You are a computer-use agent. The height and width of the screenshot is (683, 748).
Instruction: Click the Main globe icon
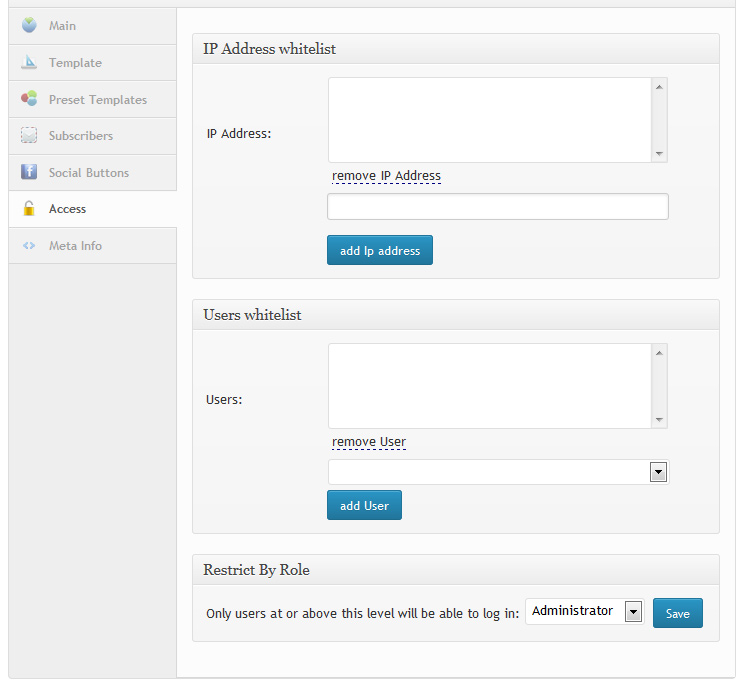tap(29, 25)
